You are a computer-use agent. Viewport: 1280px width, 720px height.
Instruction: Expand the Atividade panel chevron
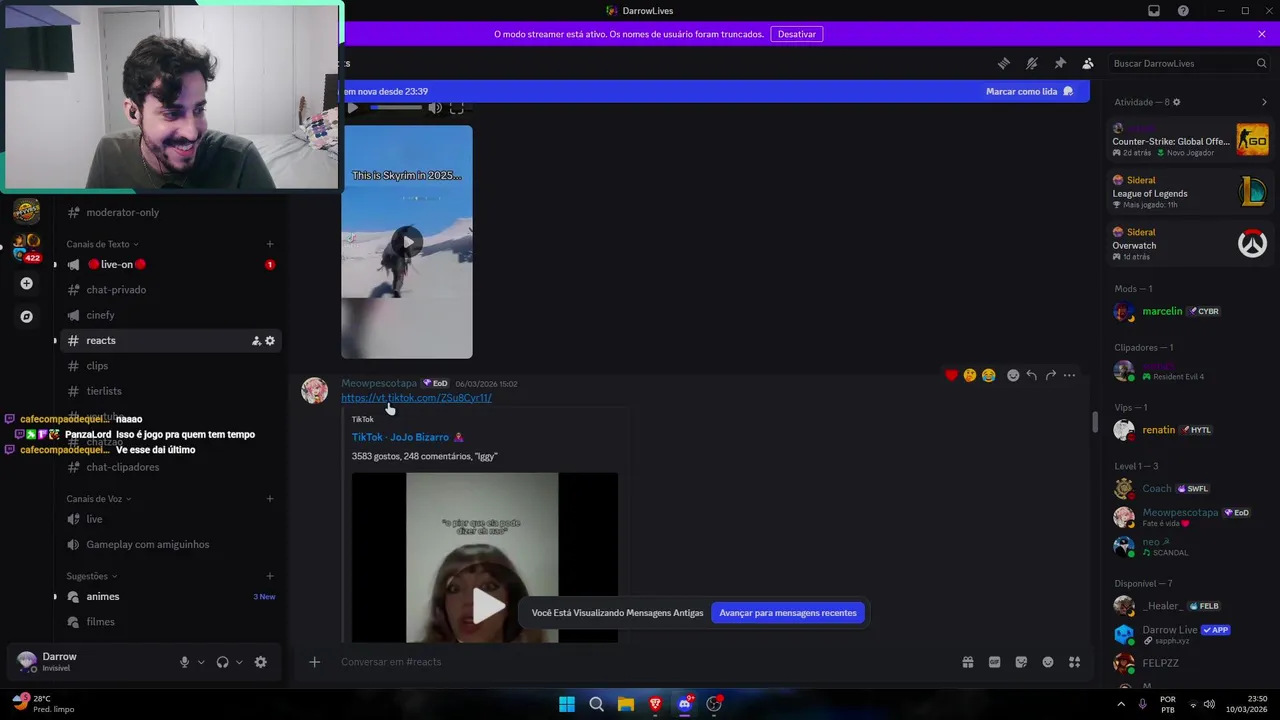(1264, 102)
